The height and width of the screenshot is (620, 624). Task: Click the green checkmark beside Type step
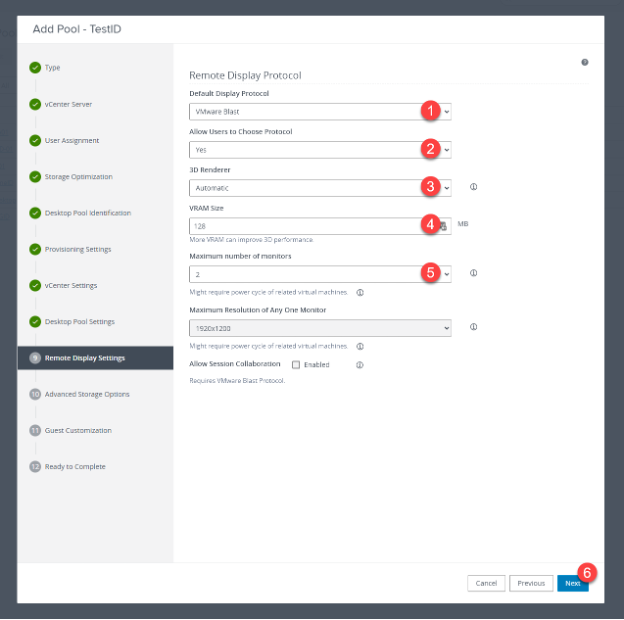(35, 68)
